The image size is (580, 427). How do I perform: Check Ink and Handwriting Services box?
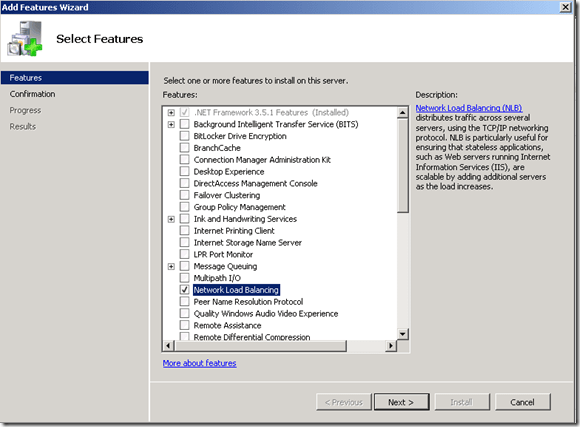[x=184, y=219]
